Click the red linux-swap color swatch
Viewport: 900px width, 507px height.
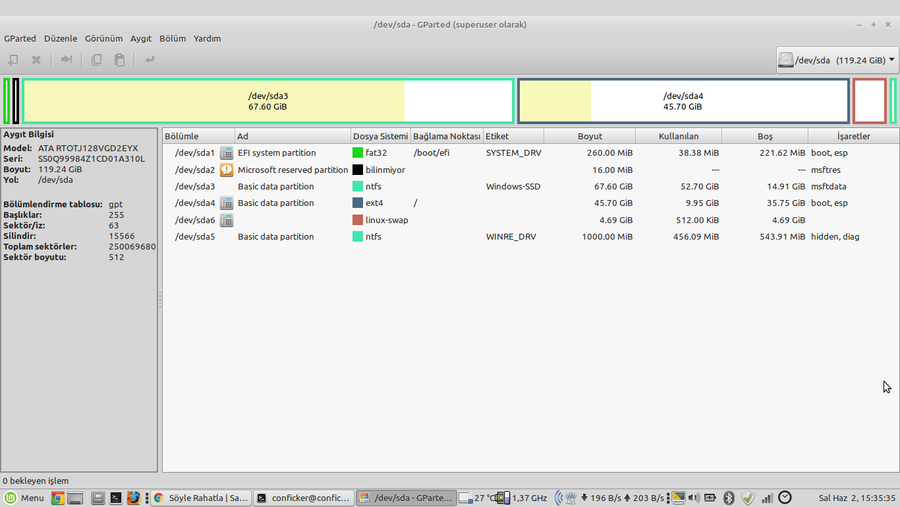(358, 220)
